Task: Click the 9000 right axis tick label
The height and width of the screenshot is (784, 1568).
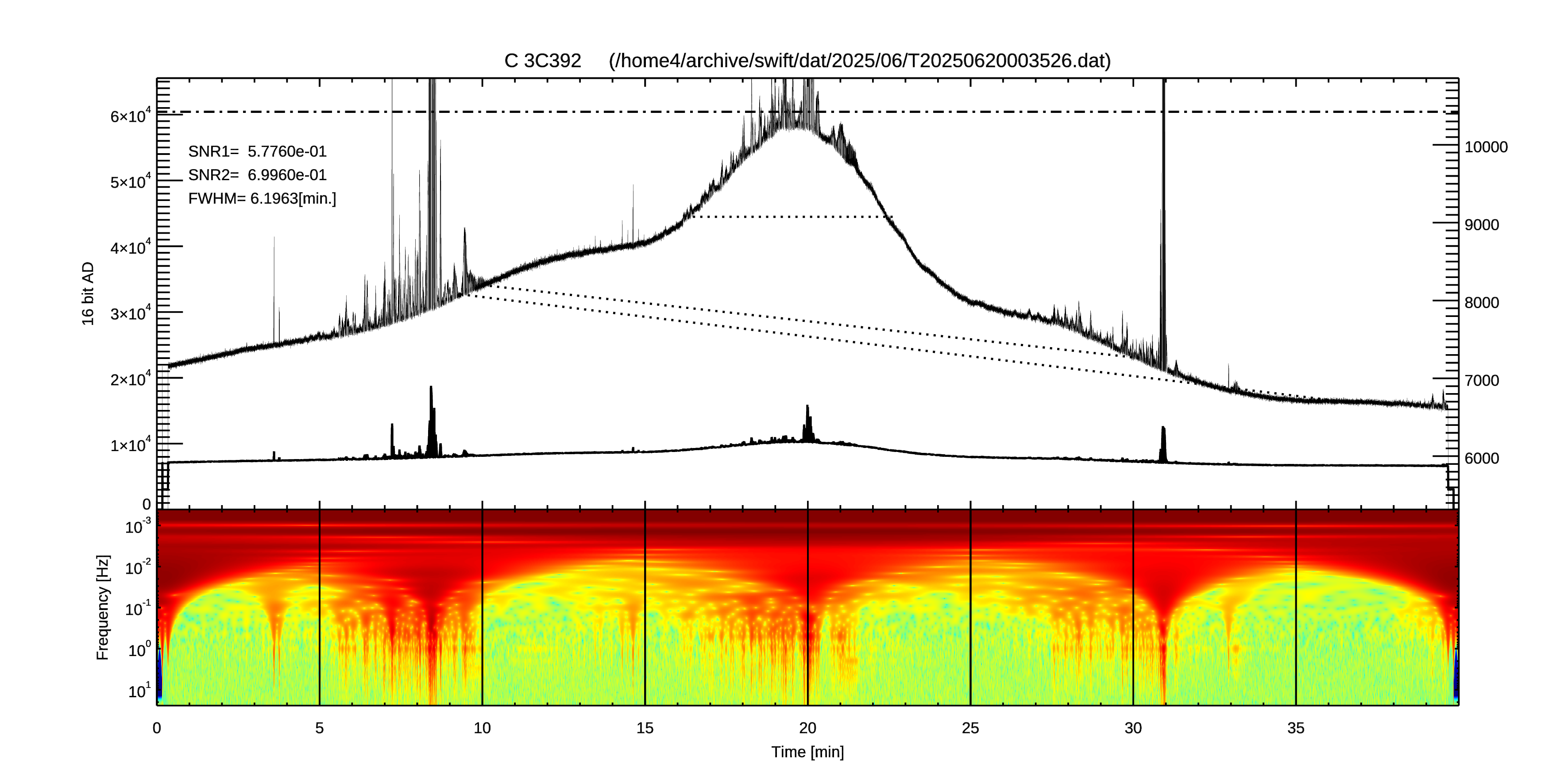Action: (x=1482, y=225)
